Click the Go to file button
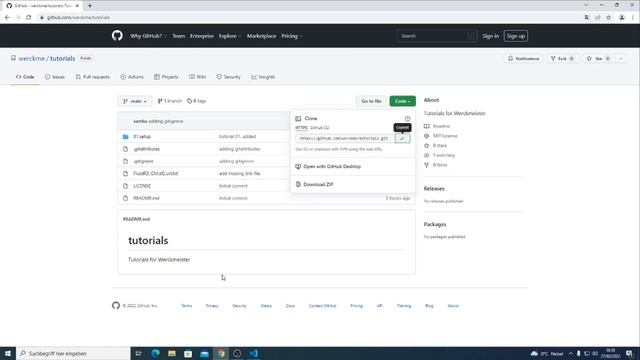 pos(371,101)
